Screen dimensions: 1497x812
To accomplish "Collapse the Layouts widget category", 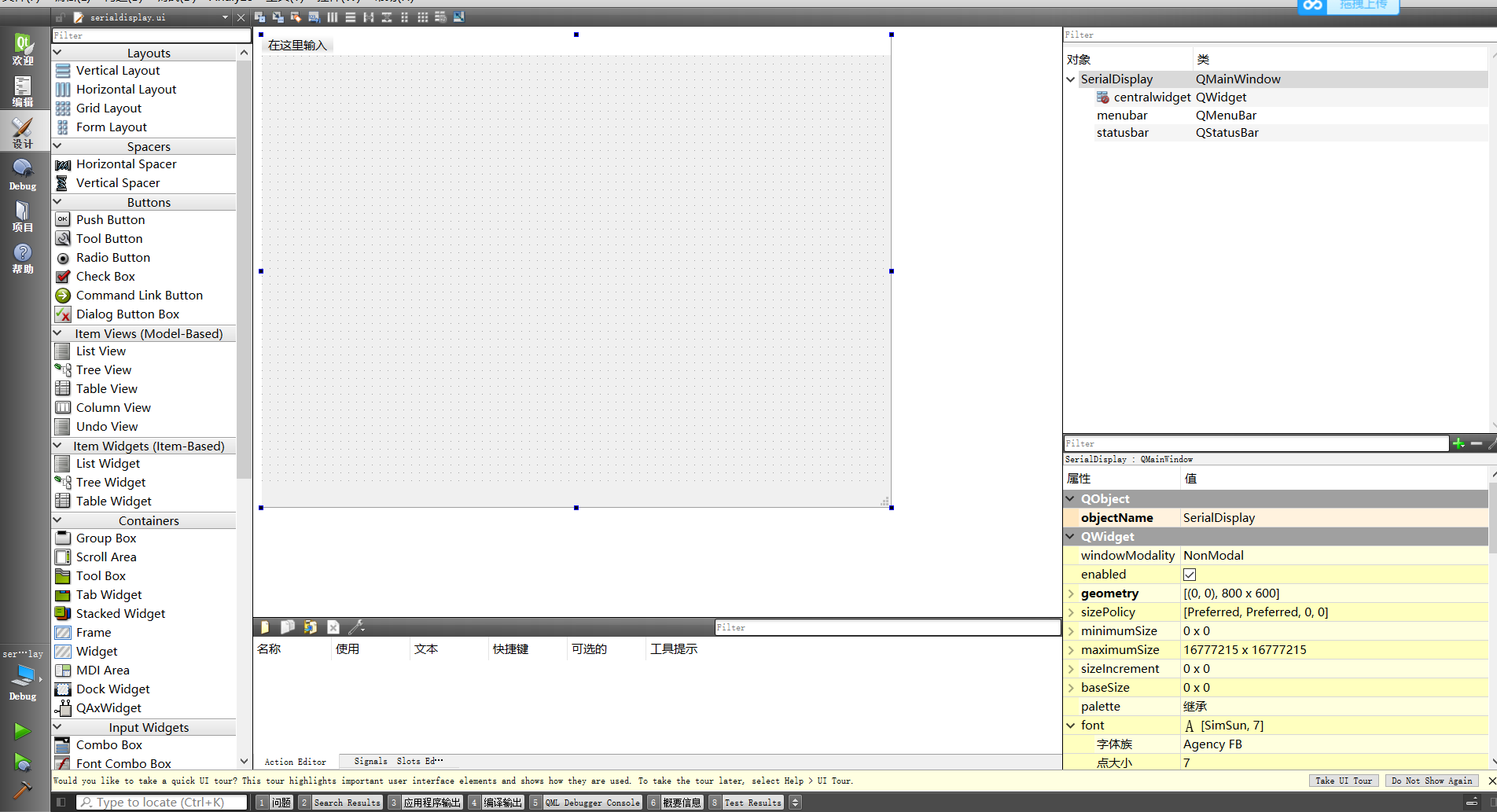I will [x=57, y=53].
